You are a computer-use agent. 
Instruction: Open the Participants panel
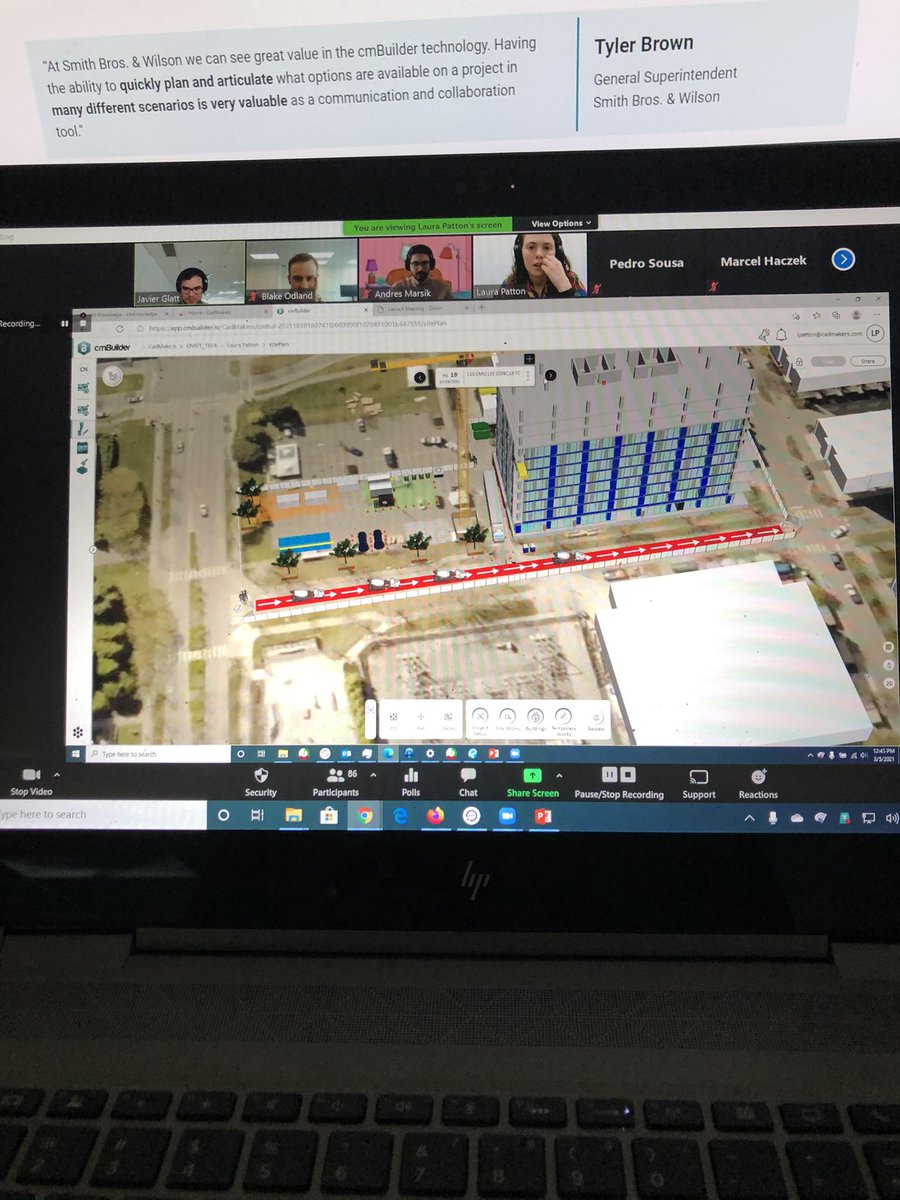335,782
